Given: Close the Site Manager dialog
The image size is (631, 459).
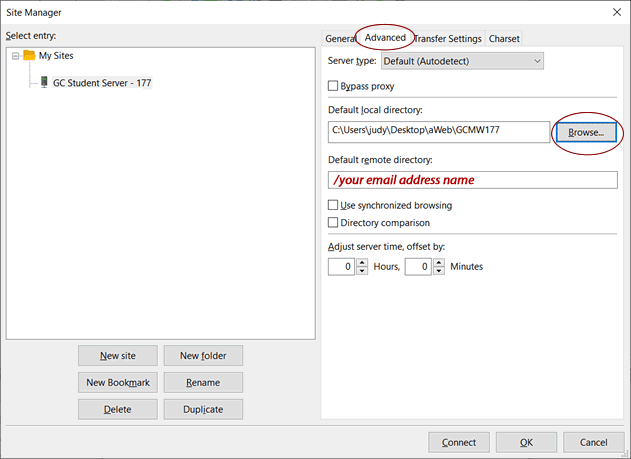Looking at the screenshot, I should 615,12.
